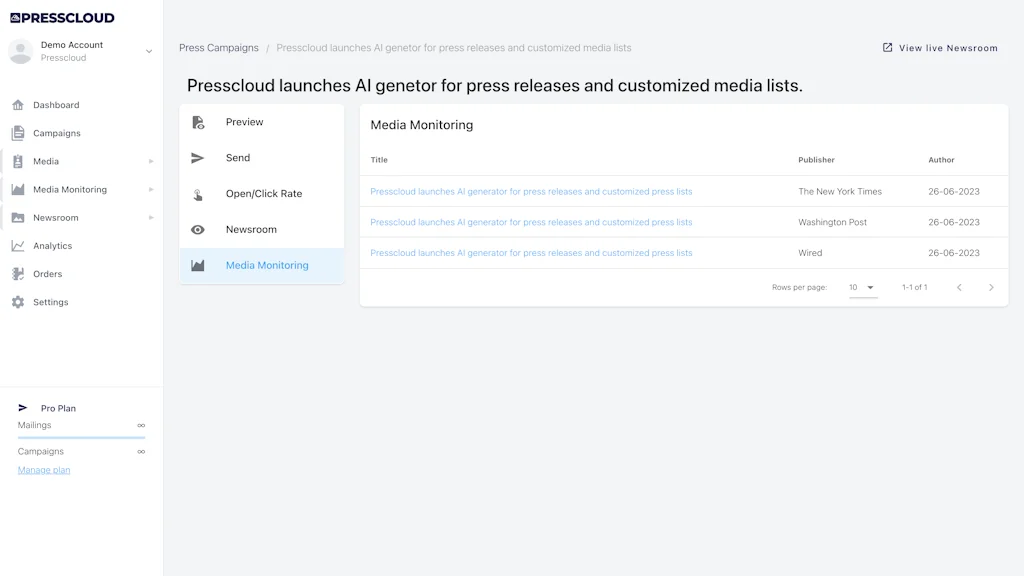This screenshot has height=576, width=1024.
Task: Click the Send paper-plane icon
Action: (196, 157)
